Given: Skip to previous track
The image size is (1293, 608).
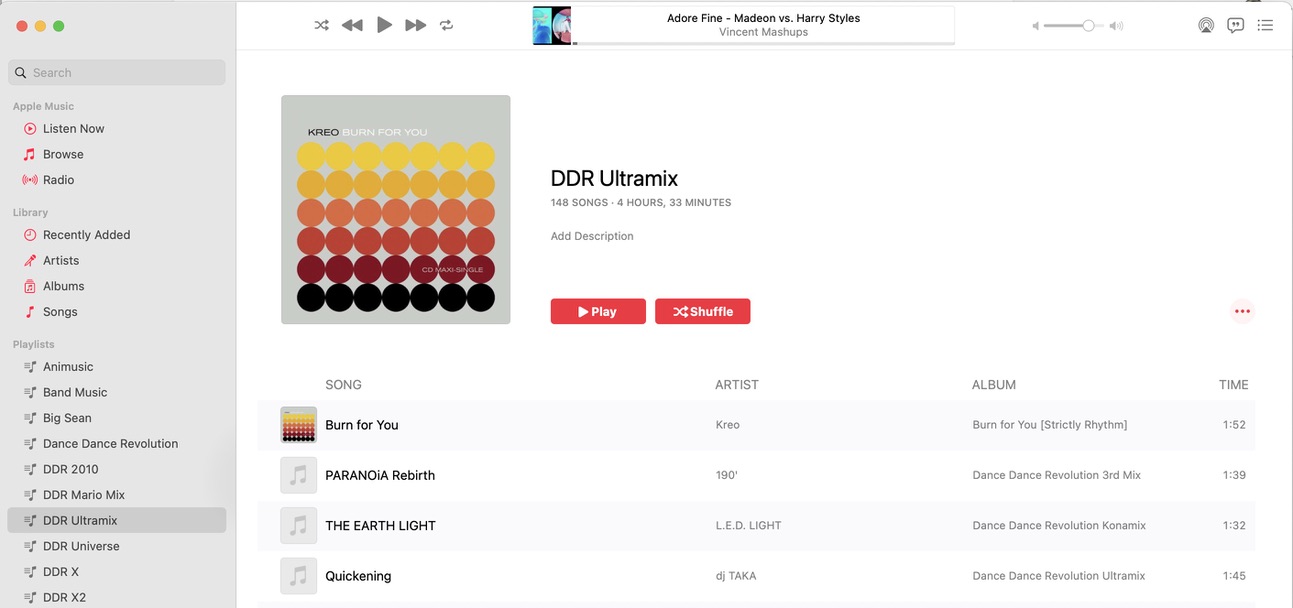Looking at the screenshot, I should coord(352,25).
